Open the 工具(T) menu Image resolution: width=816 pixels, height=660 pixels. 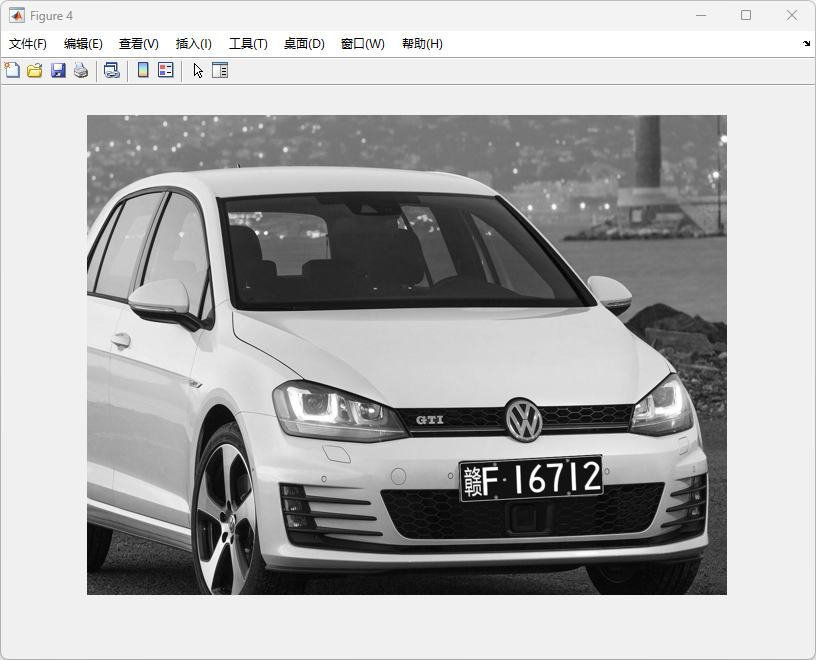point(248,44)
